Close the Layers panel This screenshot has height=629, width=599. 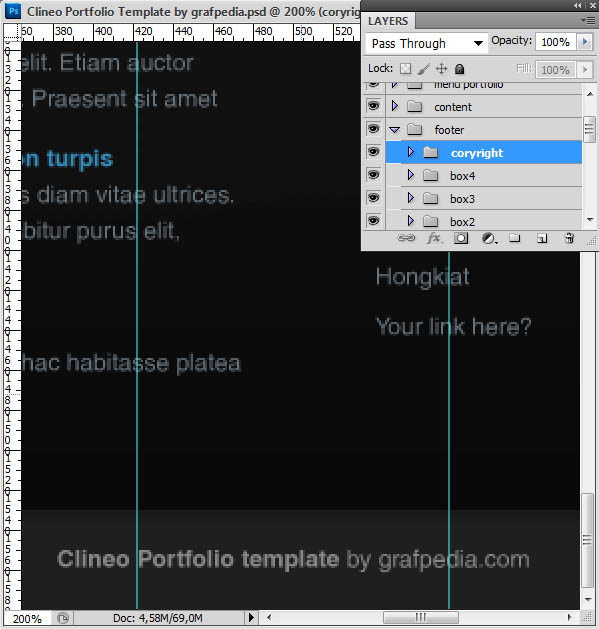593,6
